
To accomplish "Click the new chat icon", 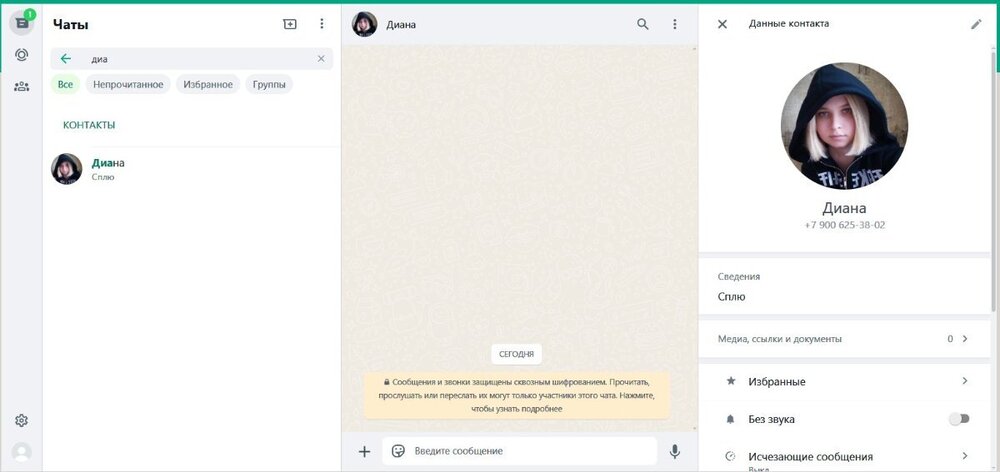I will click(x=290, y=24).
